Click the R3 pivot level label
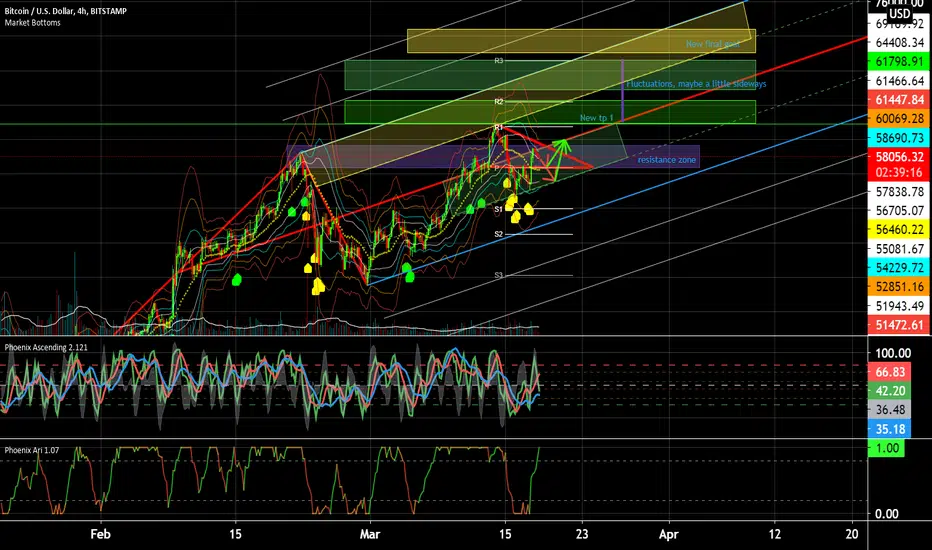 499,61
